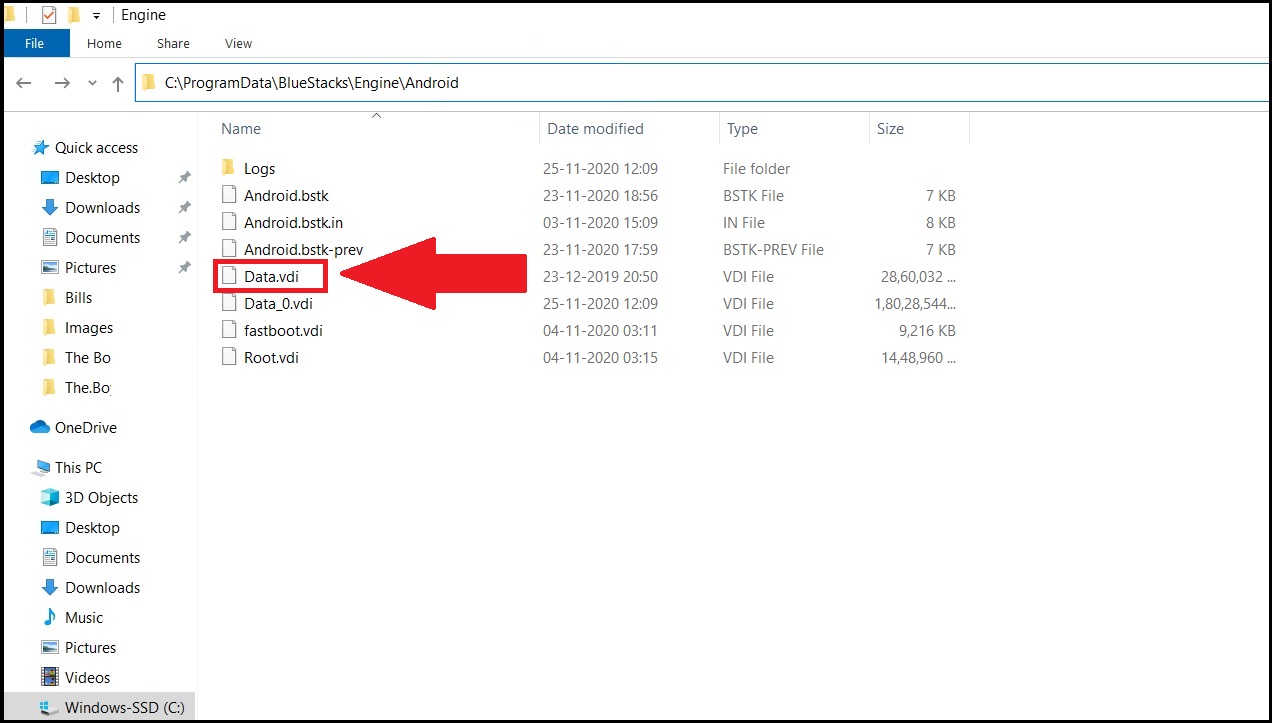Open OneDrive in the navigation pane
The image size is (1272, 723).
85,427
